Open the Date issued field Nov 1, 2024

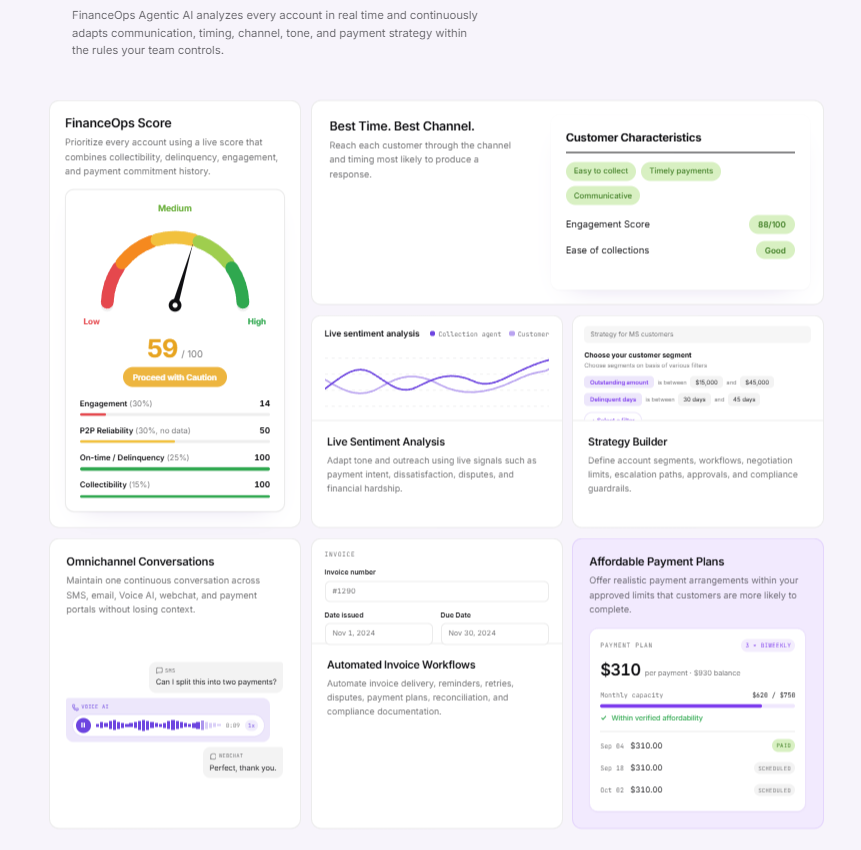(378, 633)
